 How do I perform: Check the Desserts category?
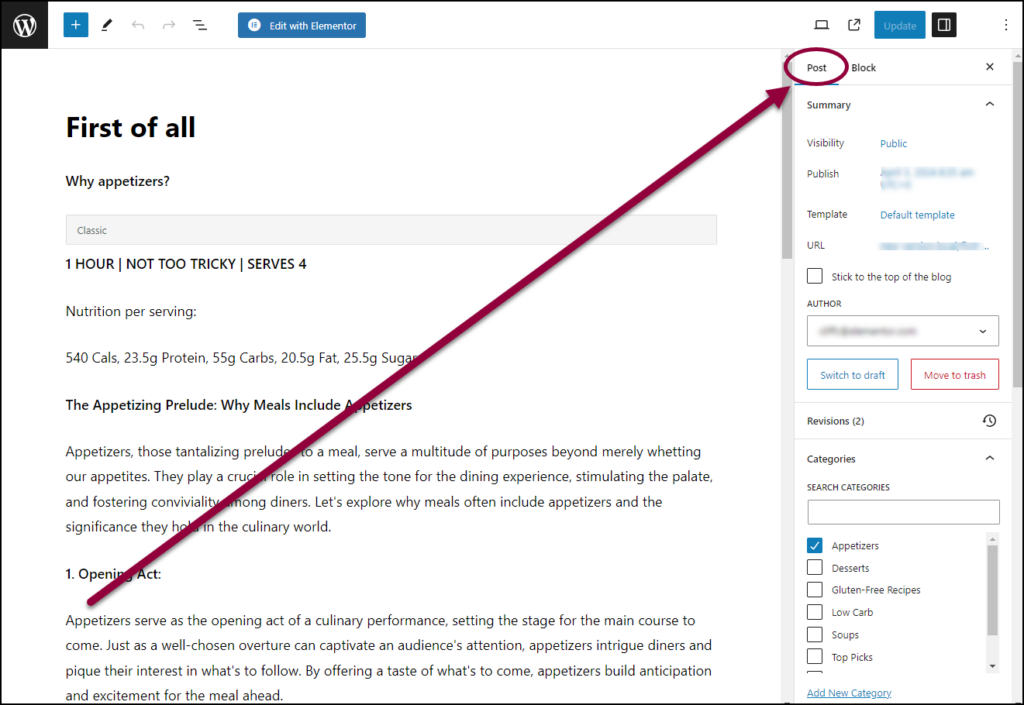click(x=815, y=567)
